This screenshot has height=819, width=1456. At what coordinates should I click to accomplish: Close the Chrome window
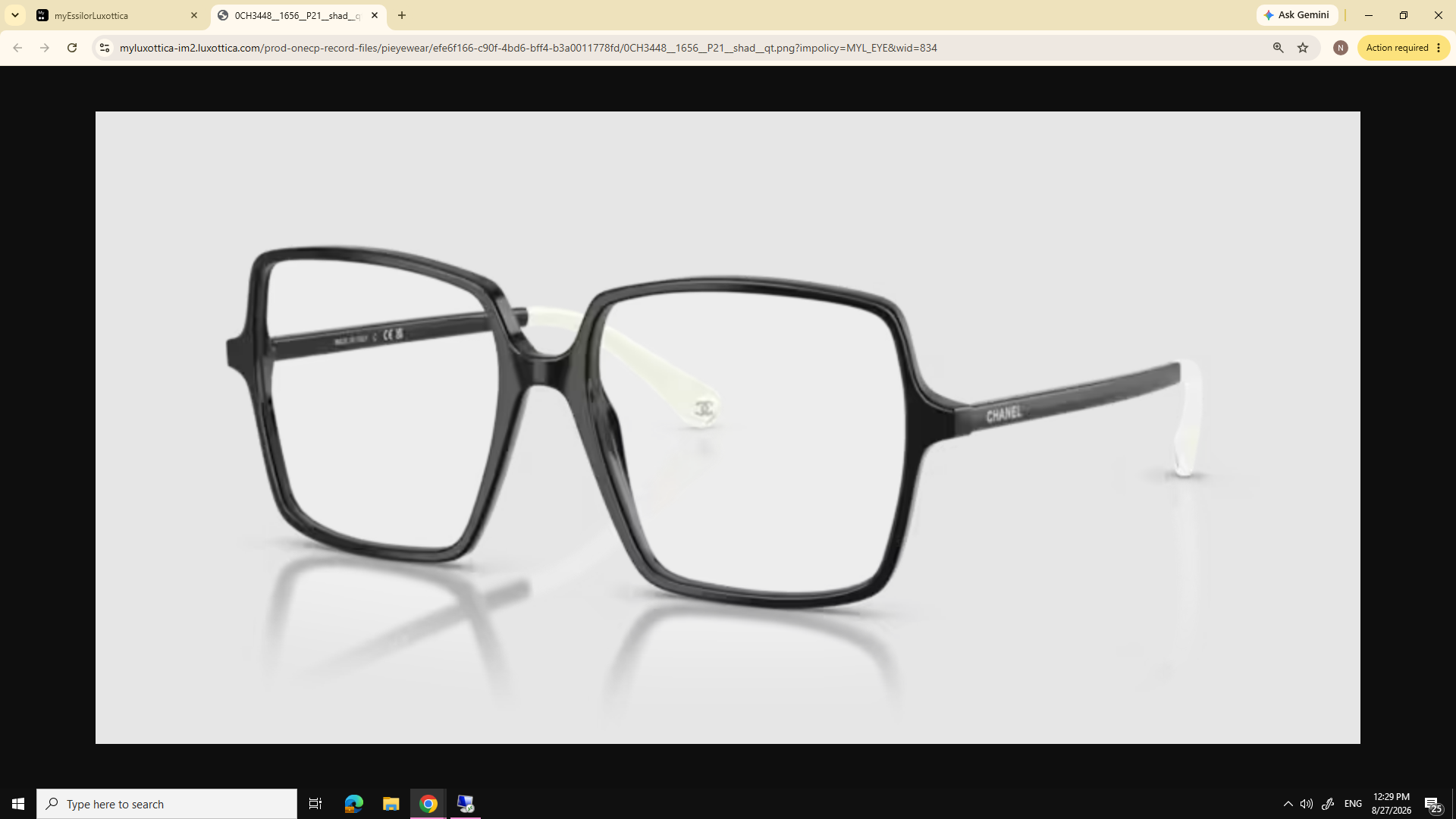pos(1439,15)
